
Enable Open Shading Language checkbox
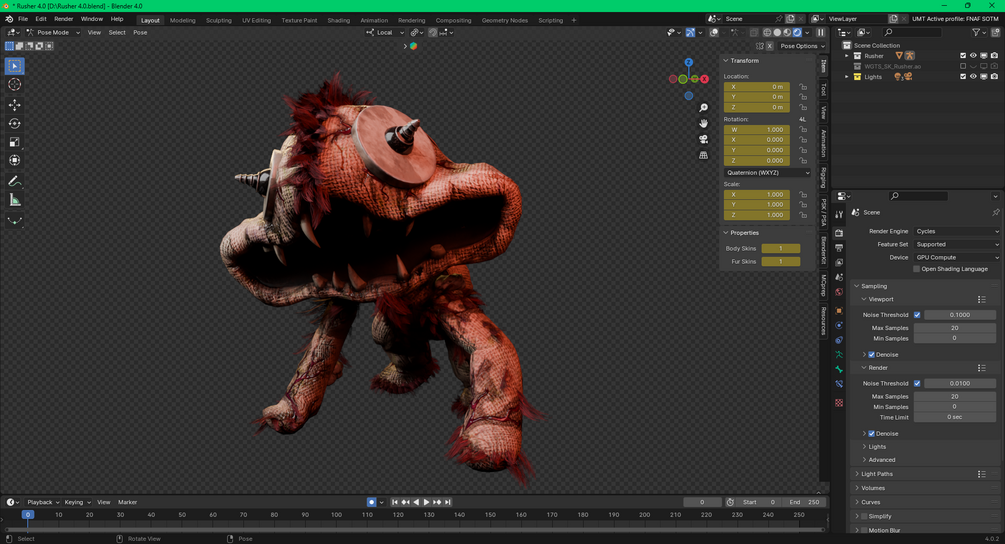(917, 269)
